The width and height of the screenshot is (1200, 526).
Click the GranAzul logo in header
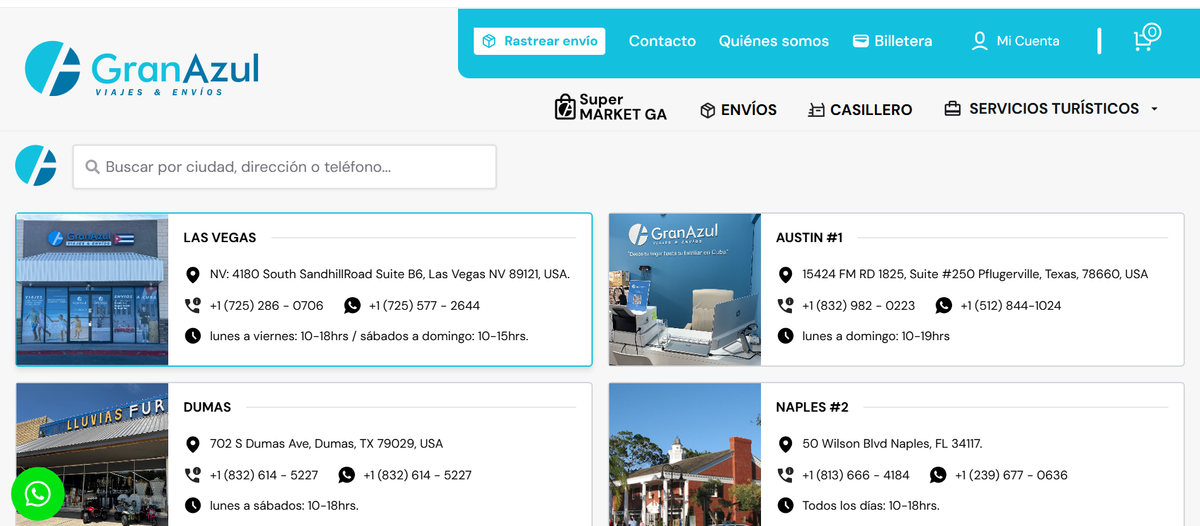click(x=142, y=69)
